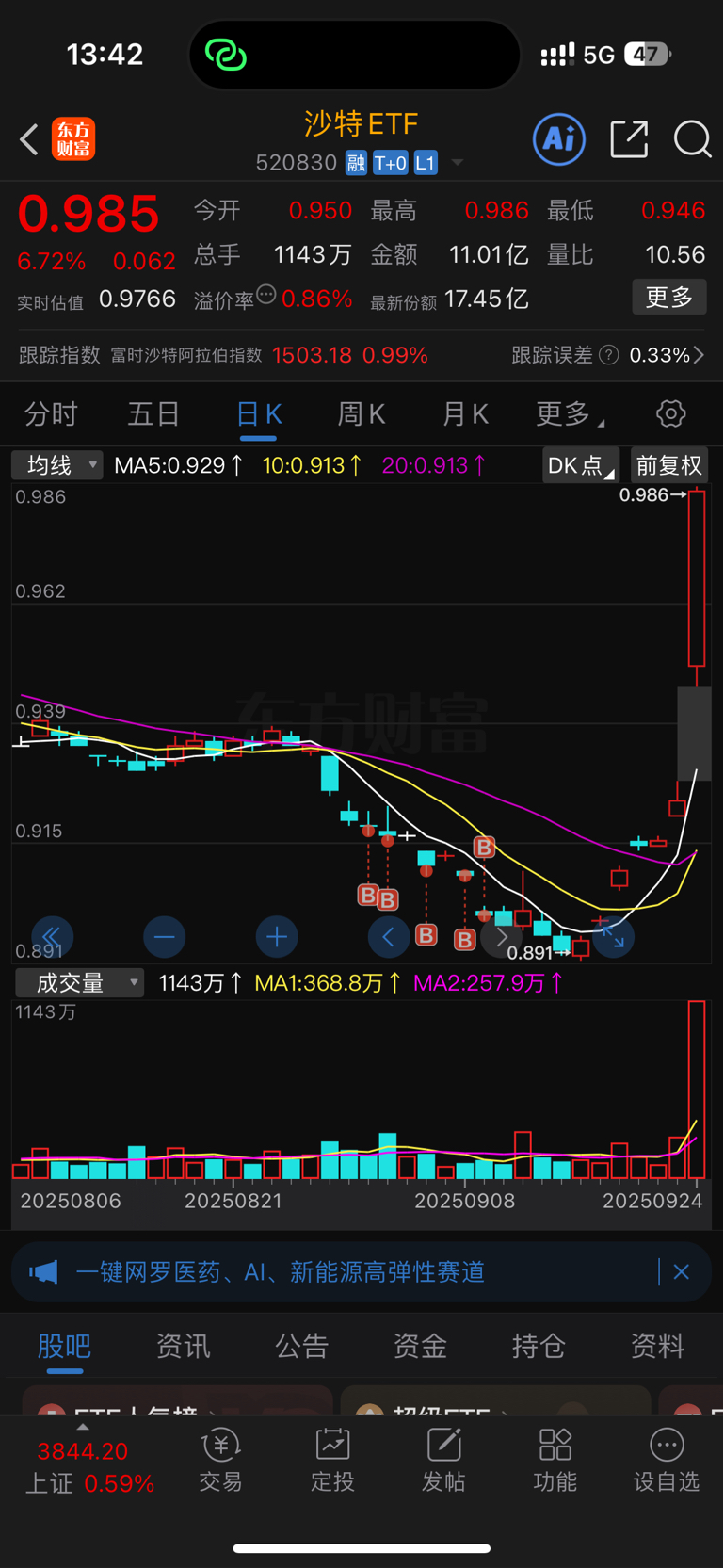Tap the back arrow icon
This screenshot has height=1568, width=724.
[29, 139]
